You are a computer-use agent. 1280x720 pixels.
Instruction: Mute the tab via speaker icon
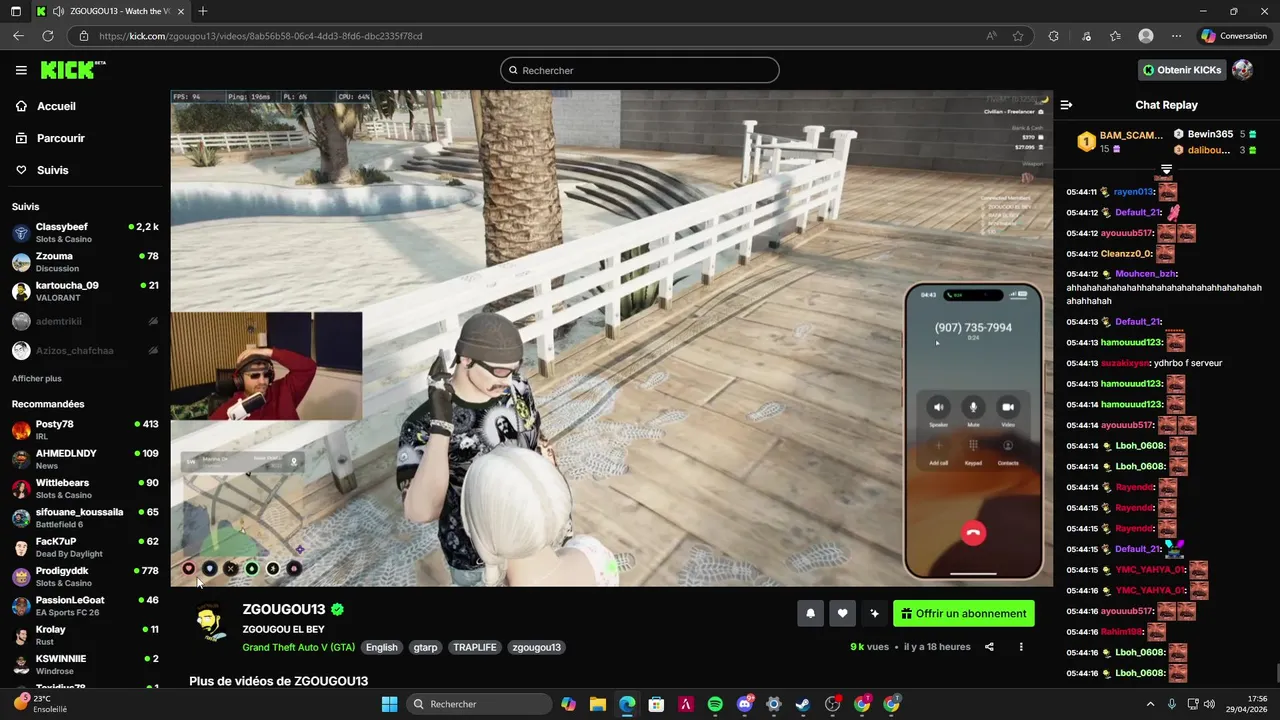tap(59, 11)
